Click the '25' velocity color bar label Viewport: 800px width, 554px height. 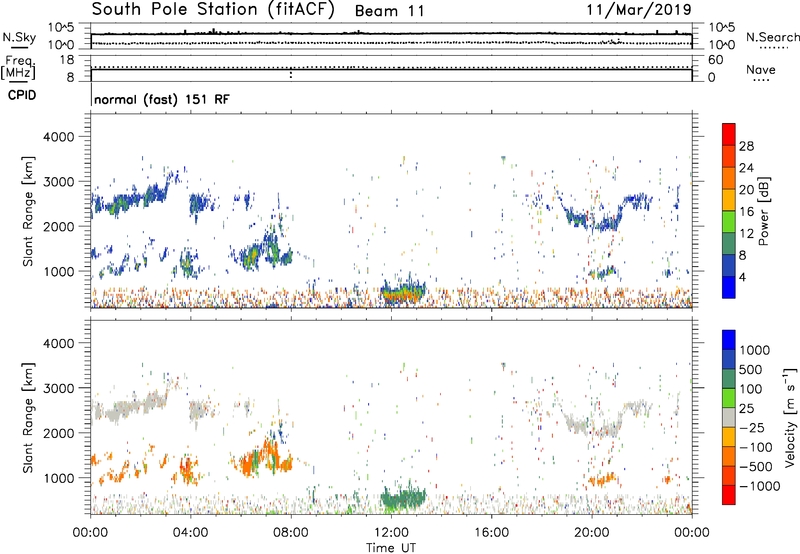pyautogui.click(x=746, y=408)
